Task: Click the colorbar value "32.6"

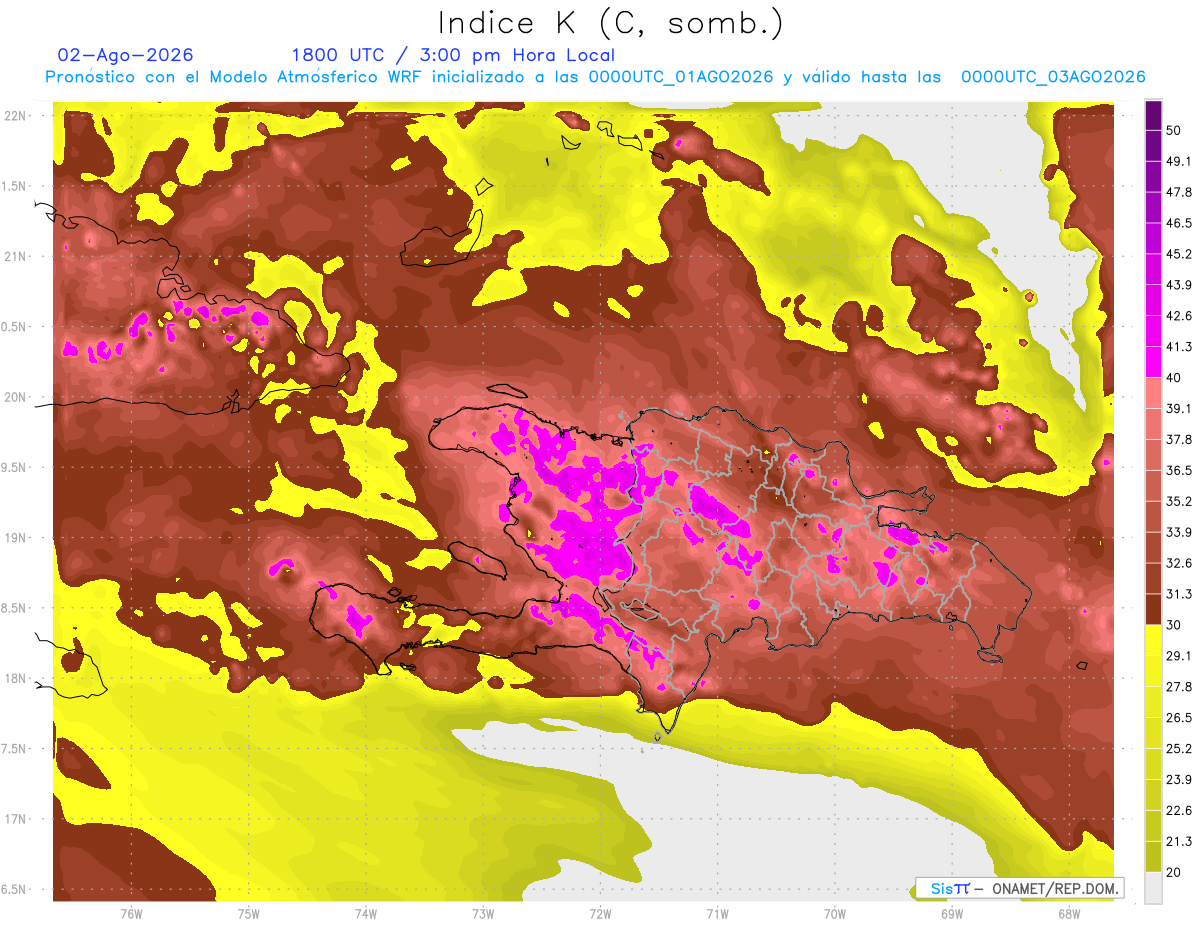Action: coord(1179,563)
